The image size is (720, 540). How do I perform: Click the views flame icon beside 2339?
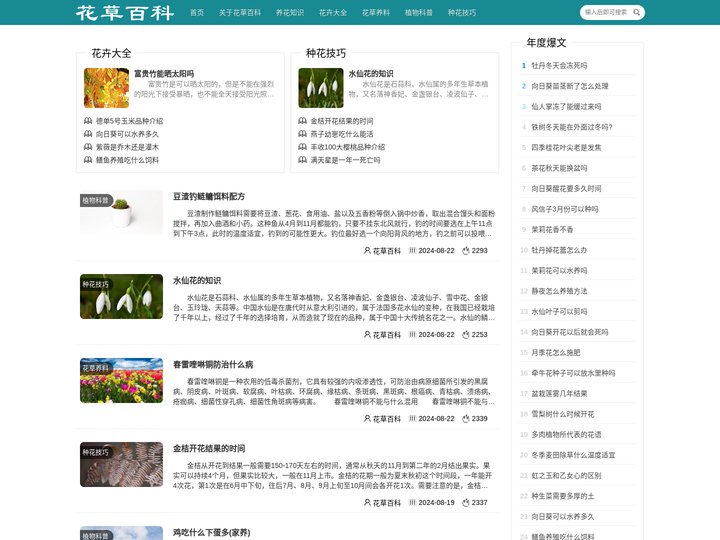pyautogui.click(x=466, y=418)
